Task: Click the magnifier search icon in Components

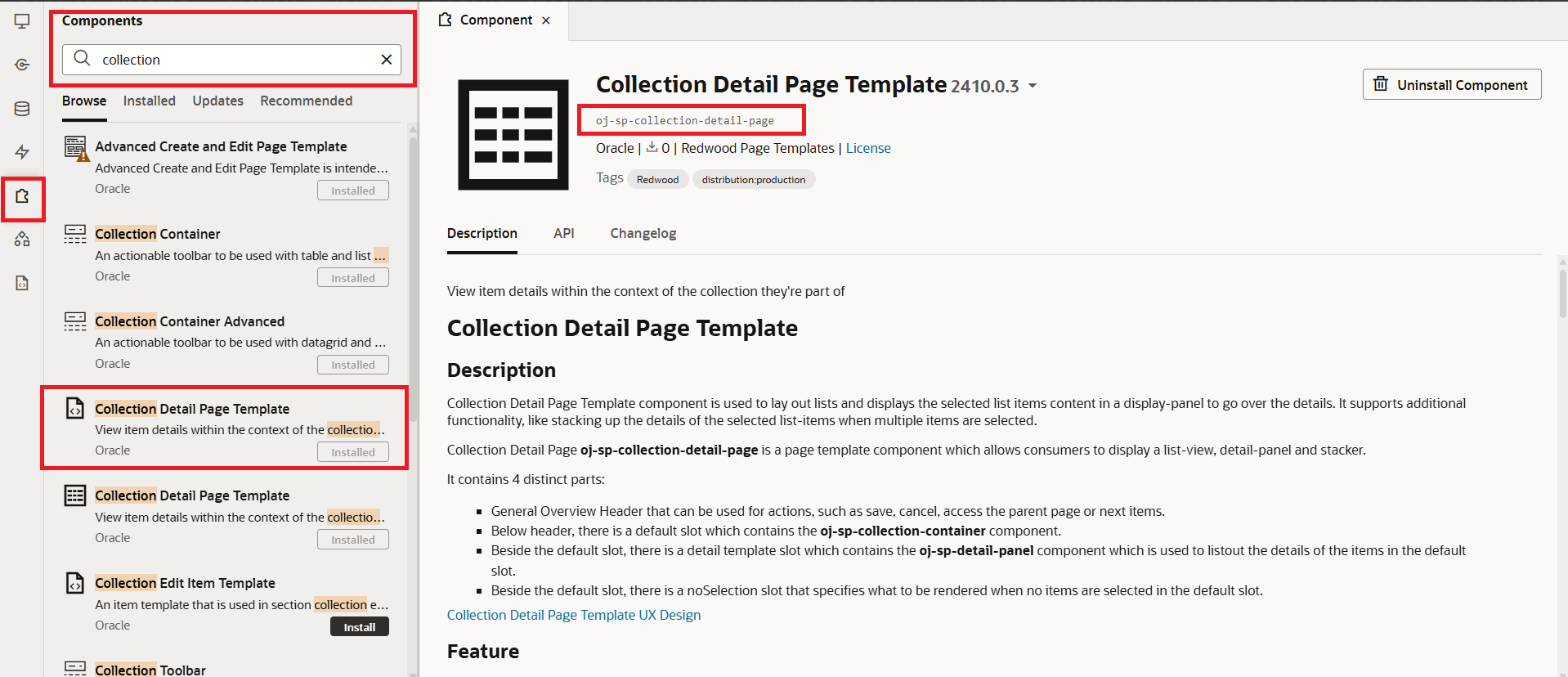Action: (x=82, y=58)
